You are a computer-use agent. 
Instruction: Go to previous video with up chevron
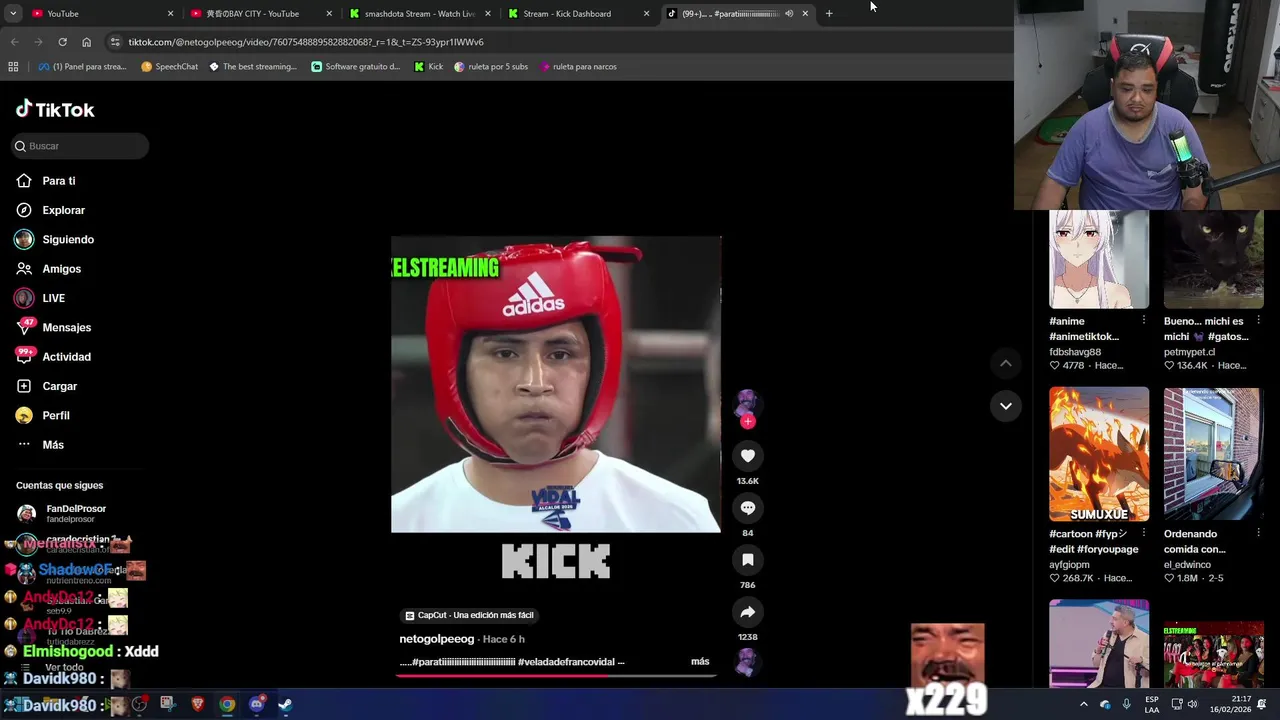click(x=1006, y=364)
